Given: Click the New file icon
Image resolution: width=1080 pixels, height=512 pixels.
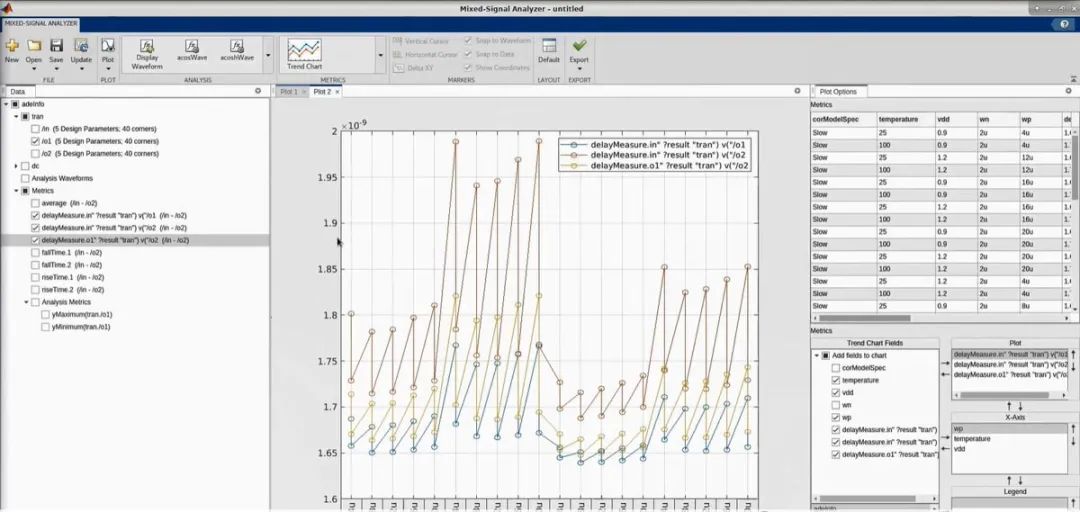Looking at the screenshot, I should [x=12, y=46].
